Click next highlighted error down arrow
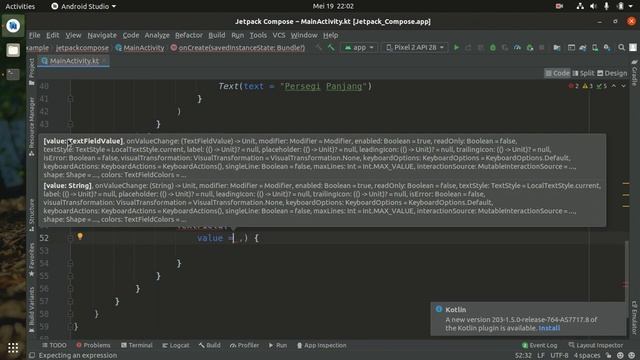Screen dimensions: 640x360 (623, 86)
